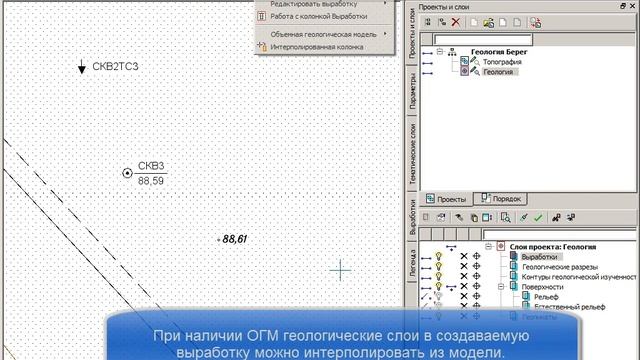The width and height of the screenshot is (640, 360).
Task: Choose Работа с колонкой Выработки menu item
Action: click(325, 16)
